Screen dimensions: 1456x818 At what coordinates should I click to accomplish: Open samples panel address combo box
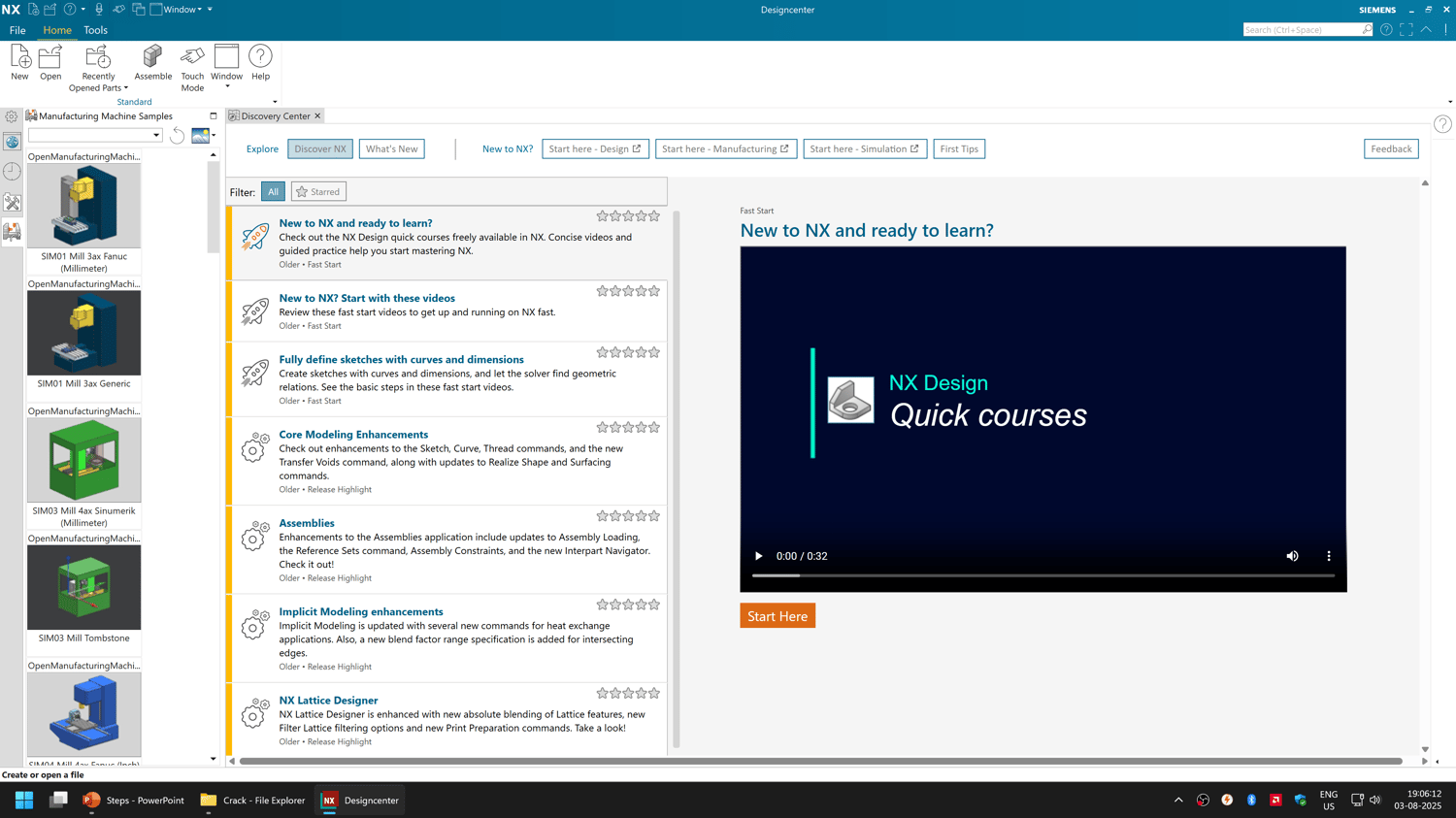pyautogui.click(x=95, y=136)
